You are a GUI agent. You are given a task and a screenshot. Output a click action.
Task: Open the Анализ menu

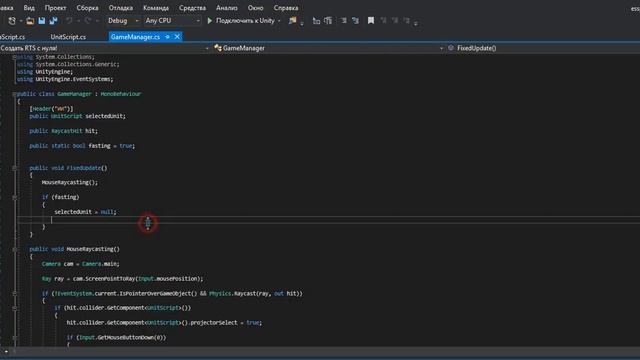pos(227,8)
